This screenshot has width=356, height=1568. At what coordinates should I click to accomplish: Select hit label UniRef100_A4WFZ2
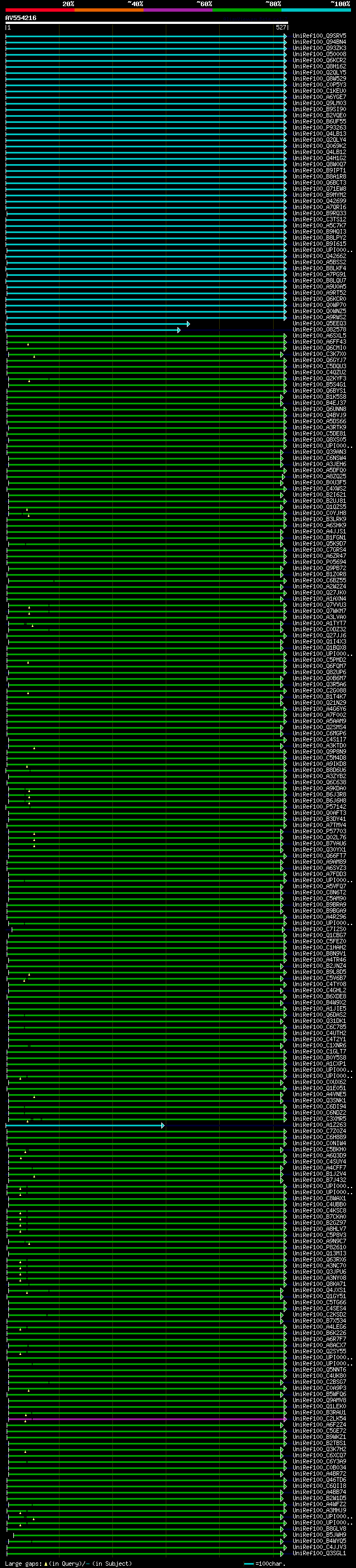[319, 1505]
